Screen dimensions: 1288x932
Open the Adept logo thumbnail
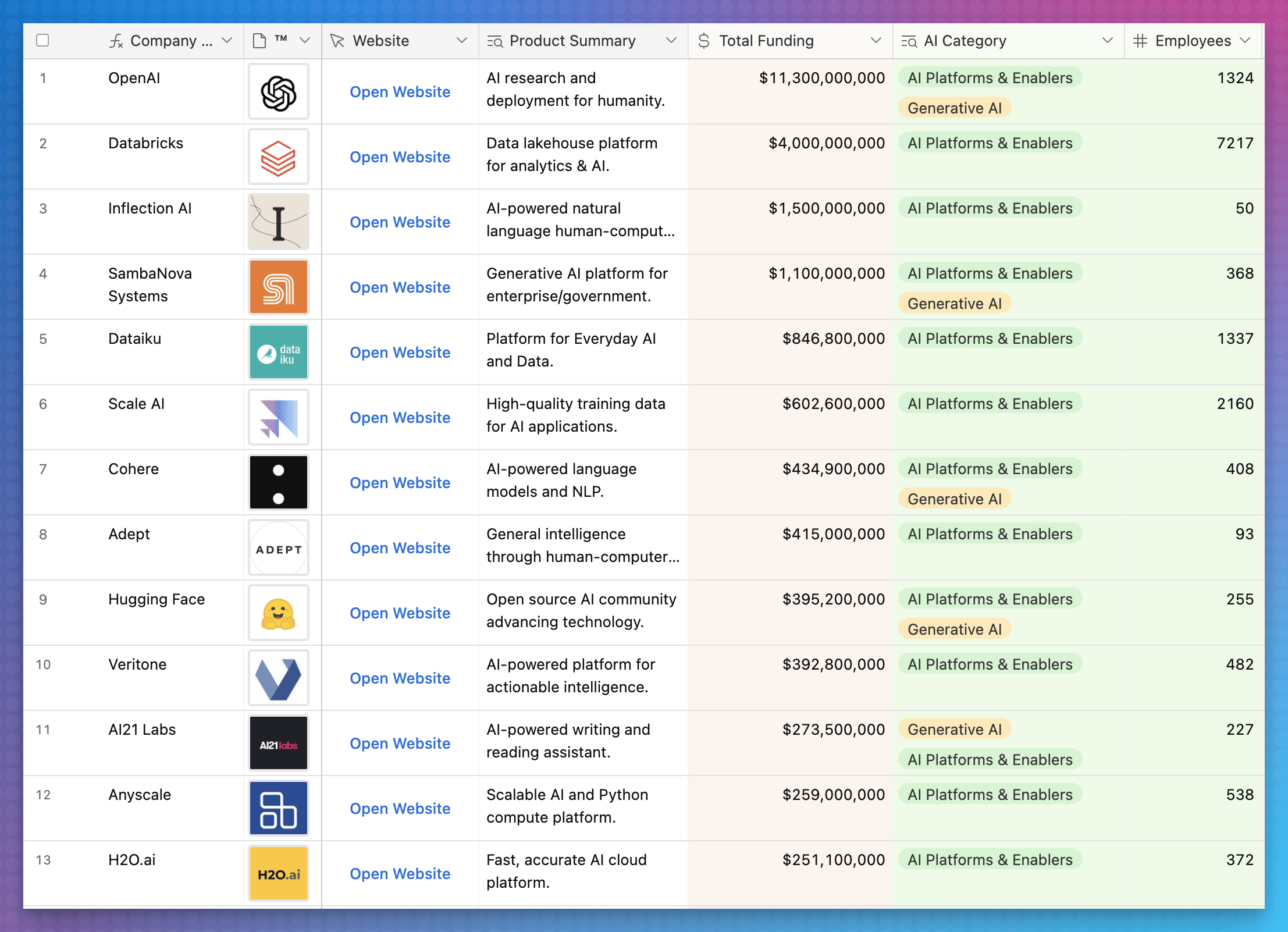pos(279,548)
